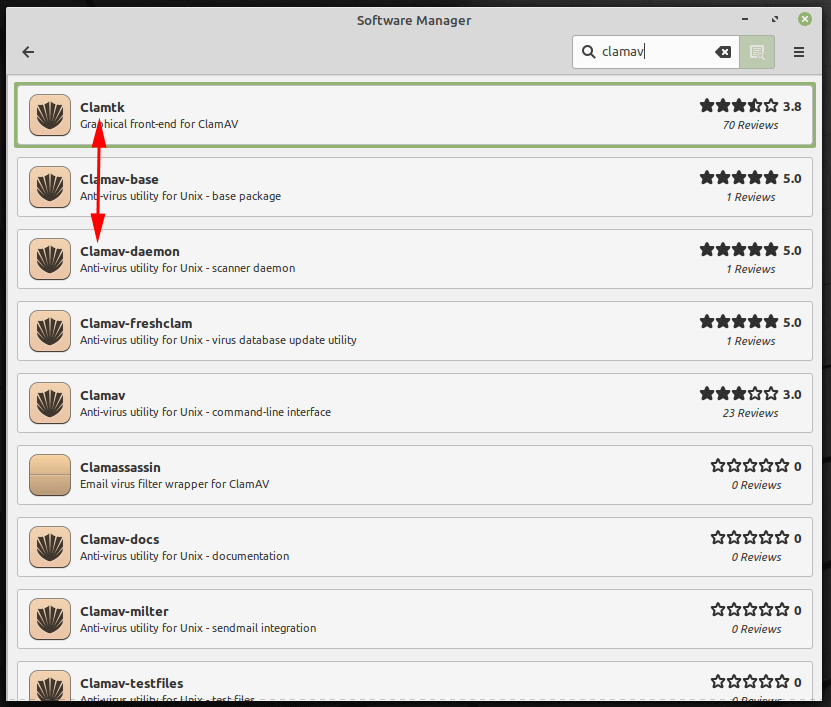Click the "23 Reviews" text for Clamav

coord(750,414)
